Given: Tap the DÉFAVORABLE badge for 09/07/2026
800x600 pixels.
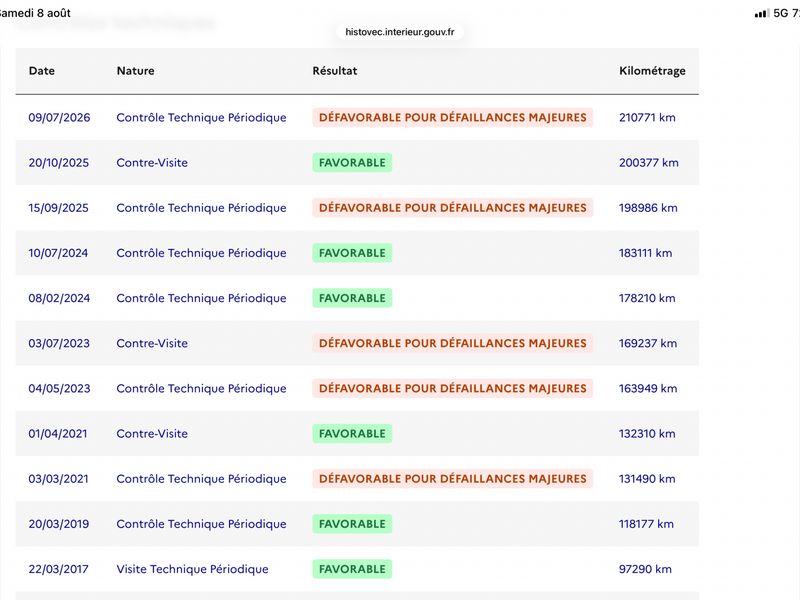Looking at the screenshot, I should [453, 117].
